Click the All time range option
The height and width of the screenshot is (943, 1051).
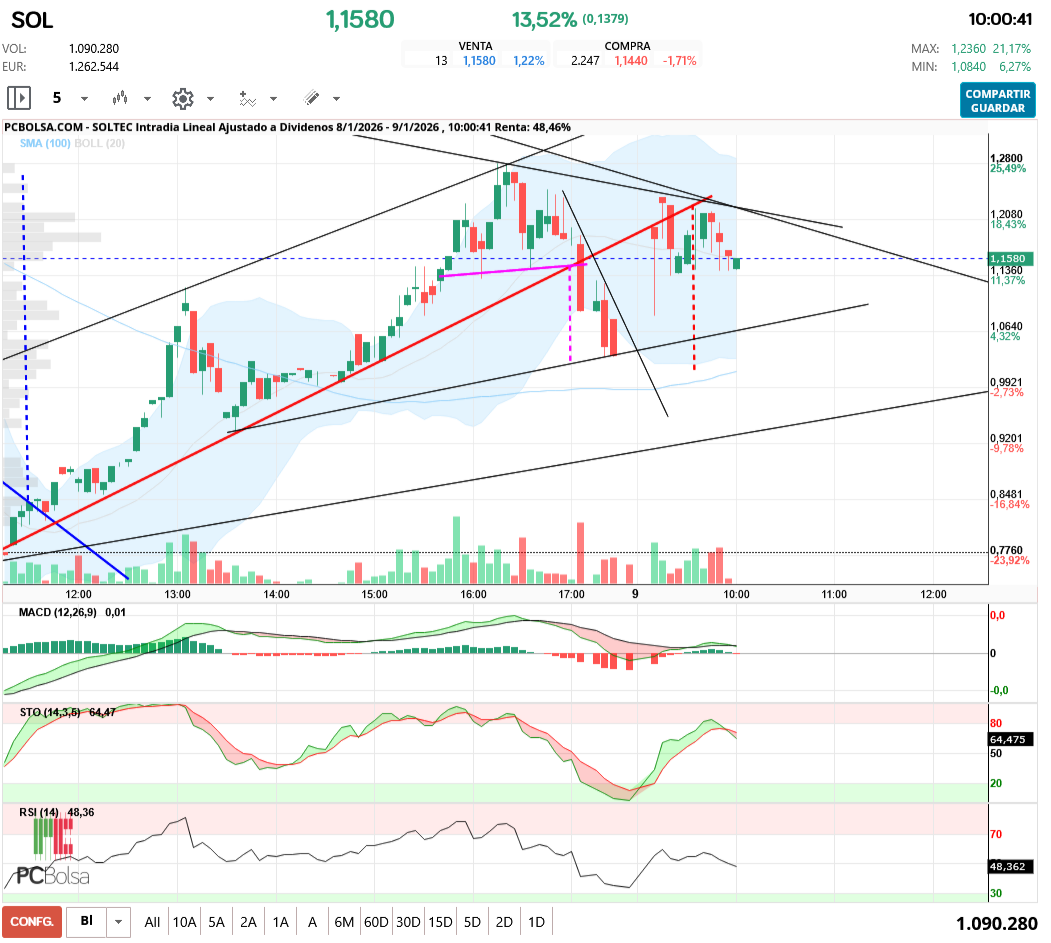pyautogui.click(x=152, y=921)
